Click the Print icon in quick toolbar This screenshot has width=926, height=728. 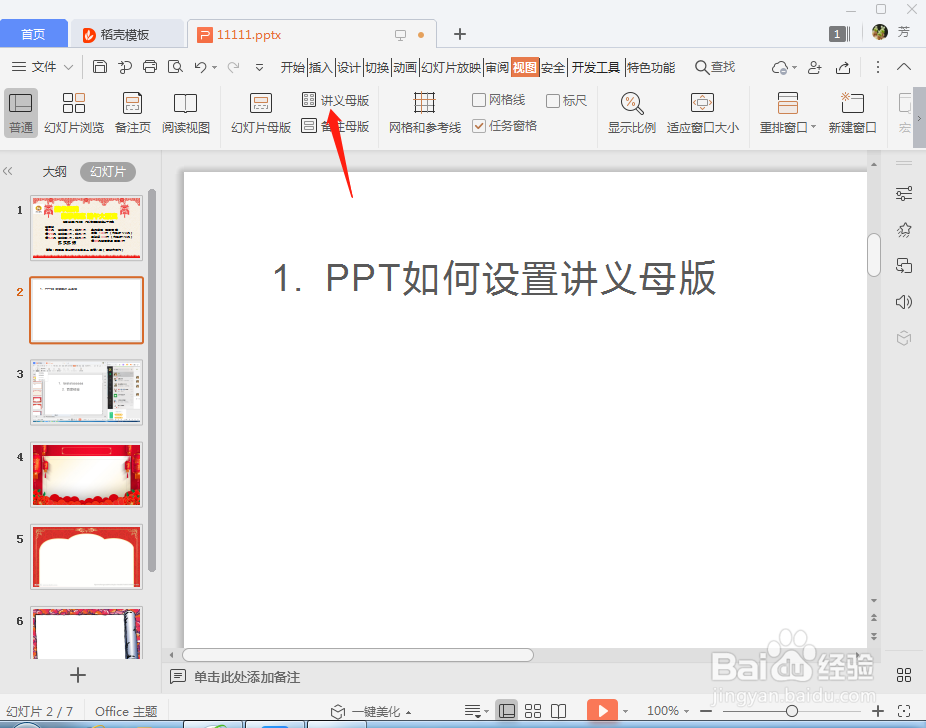tap(150, 67)
